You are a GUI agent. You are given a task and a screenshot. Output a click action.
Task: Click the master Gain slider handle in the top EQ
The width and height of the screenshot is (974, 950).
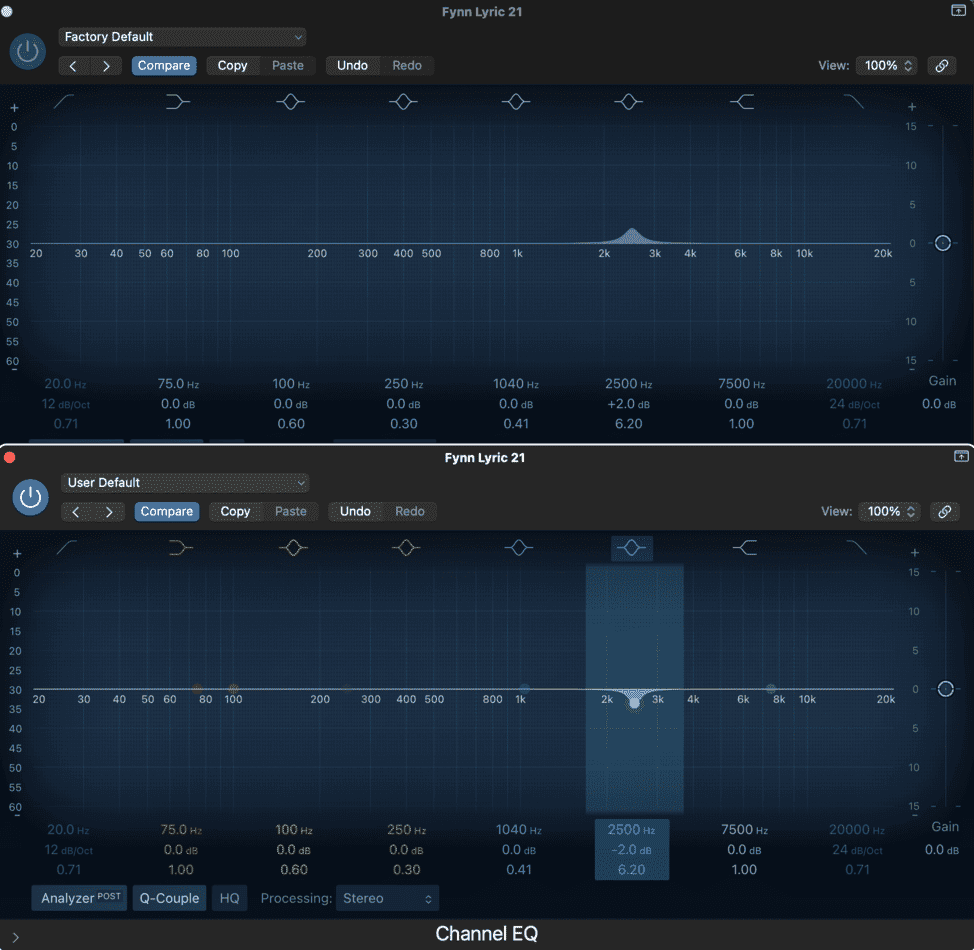[x=942, y=243]
